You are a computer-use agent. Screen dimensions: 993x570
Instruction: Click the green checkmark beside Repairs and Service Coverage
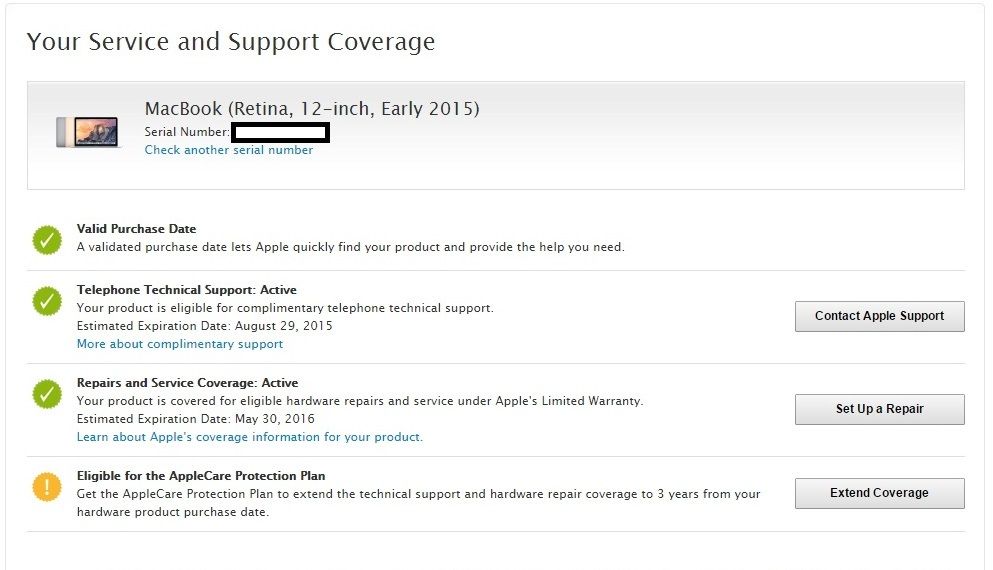[47, 394]
